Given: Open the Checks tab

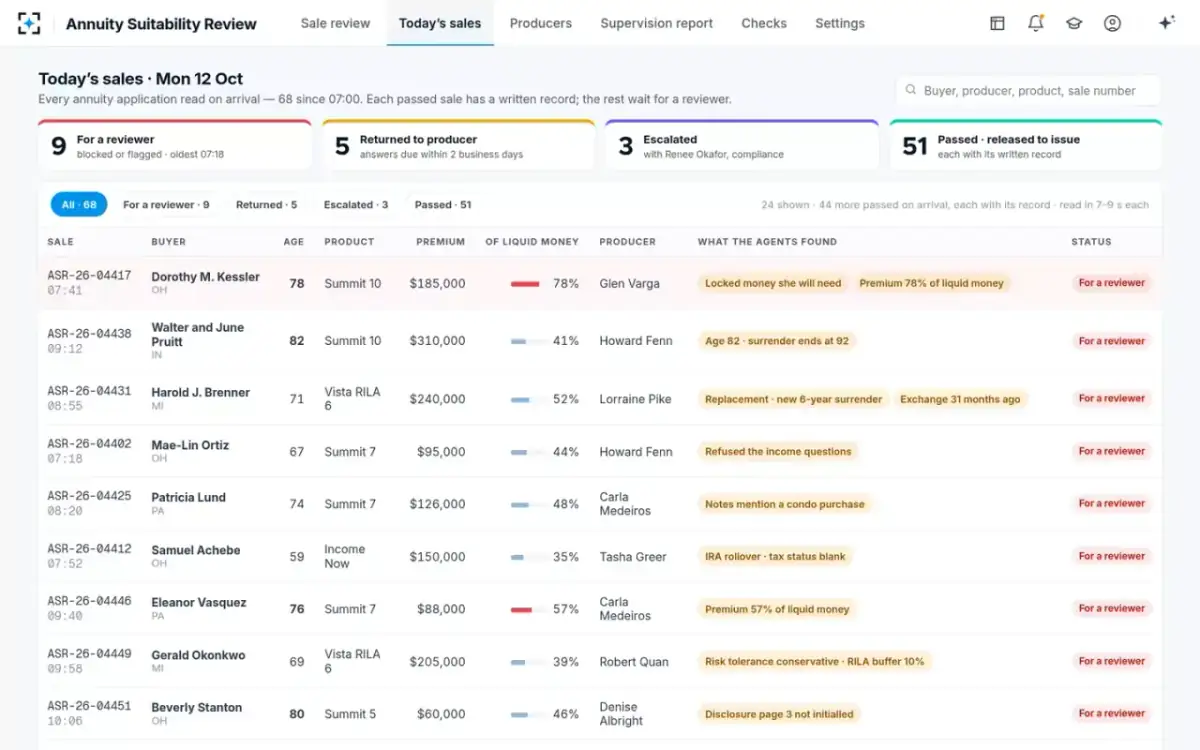Looking at the screenshot, I should [764, 23].
